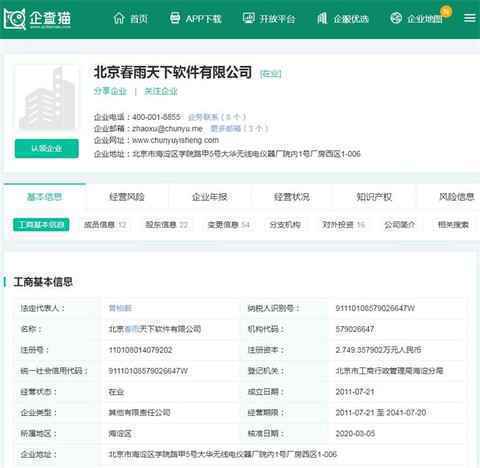Click the APP下载 printer-style icon
The image size is (480, 468).
[x=175, y=18]
